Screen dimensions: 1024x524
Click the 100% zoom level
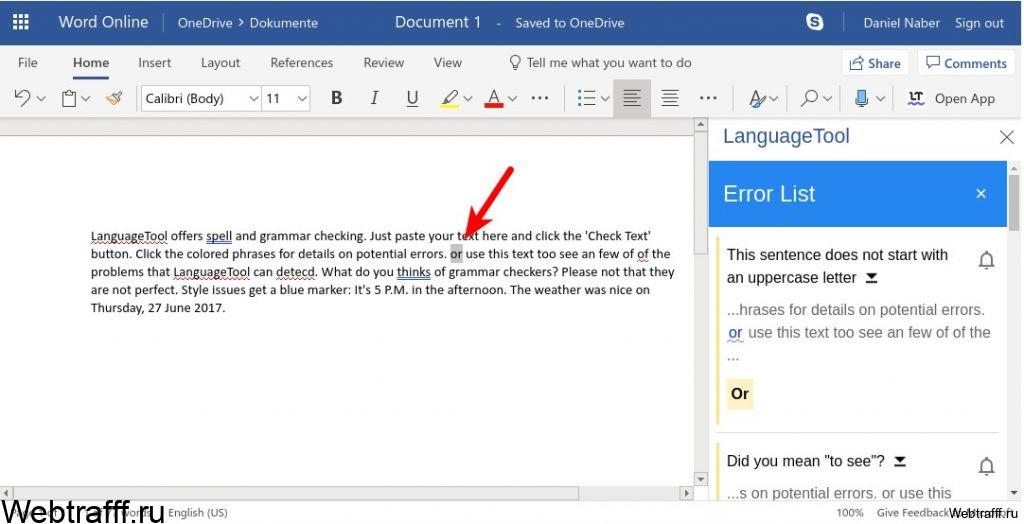[x=850, y=513]
